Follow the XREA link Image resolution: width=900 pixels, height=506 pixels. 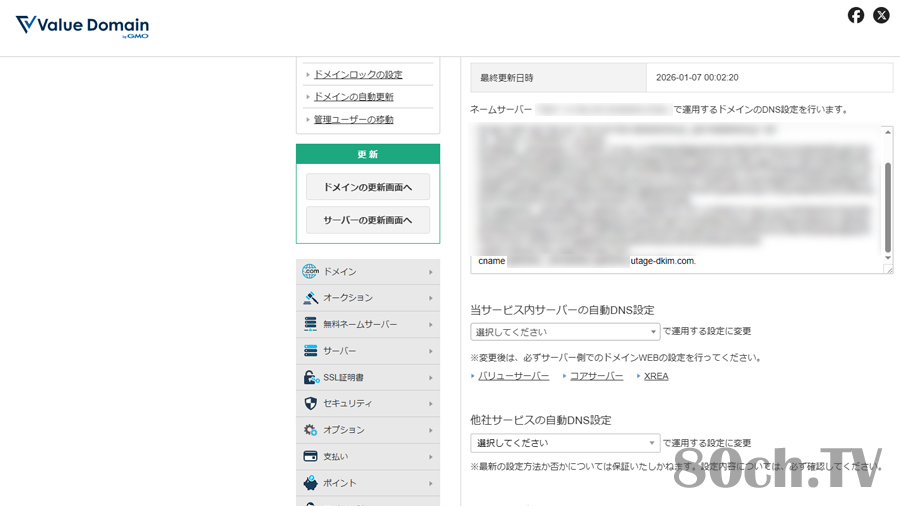click(x=656, y=376)
